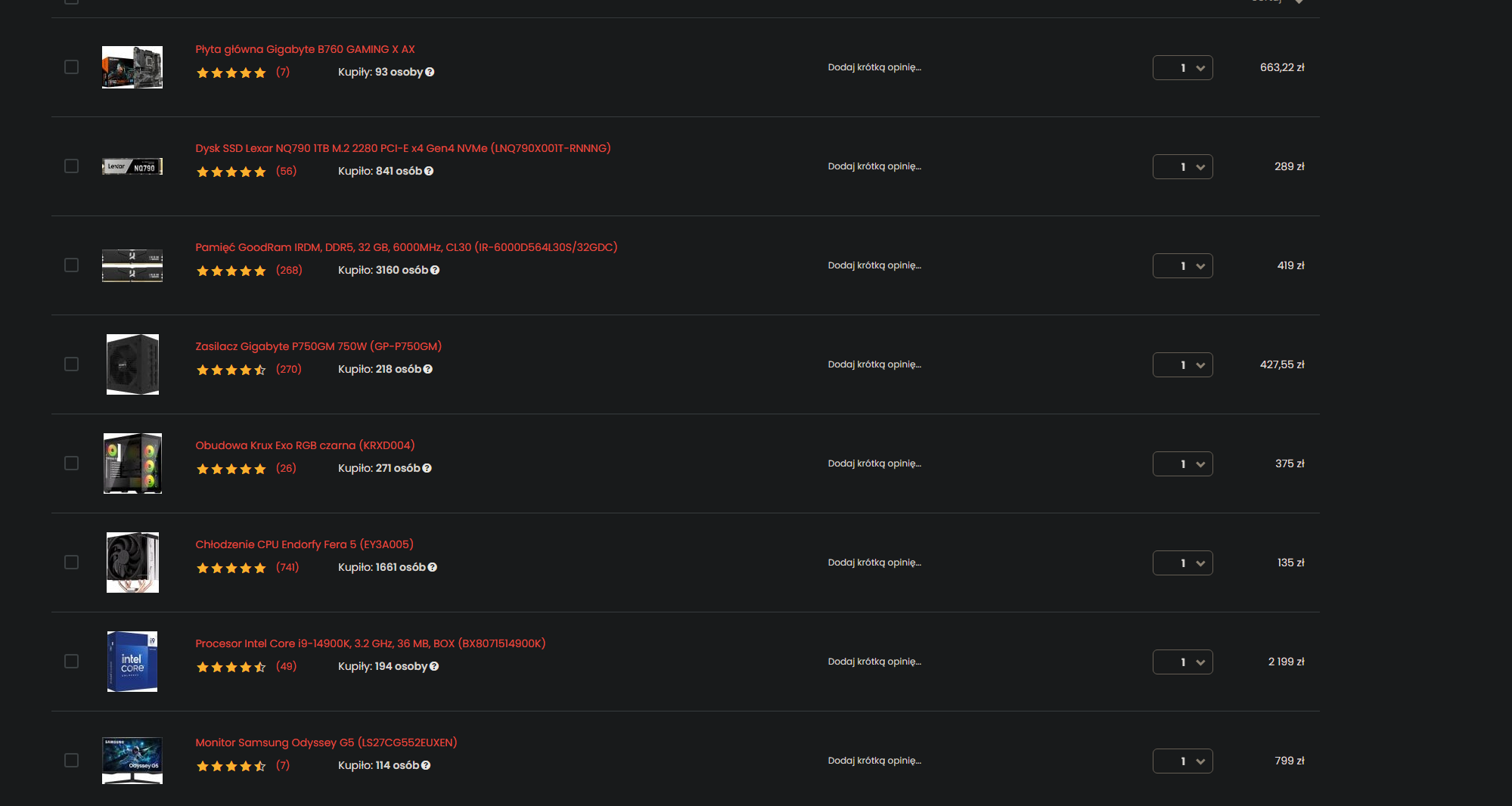The height and width of the screenshot is (806, 1512).
Task: Click star rating of Lexar NQ790 SSD
Action: [231, 172]
